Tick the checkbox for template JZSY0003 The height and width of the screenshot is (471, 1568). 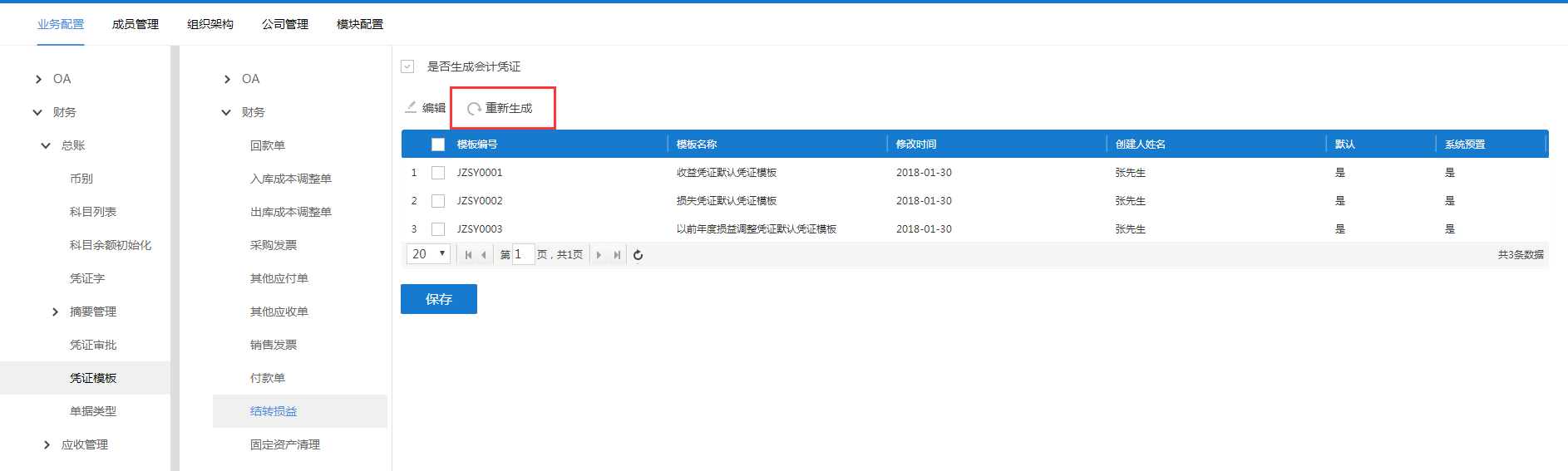438,229
